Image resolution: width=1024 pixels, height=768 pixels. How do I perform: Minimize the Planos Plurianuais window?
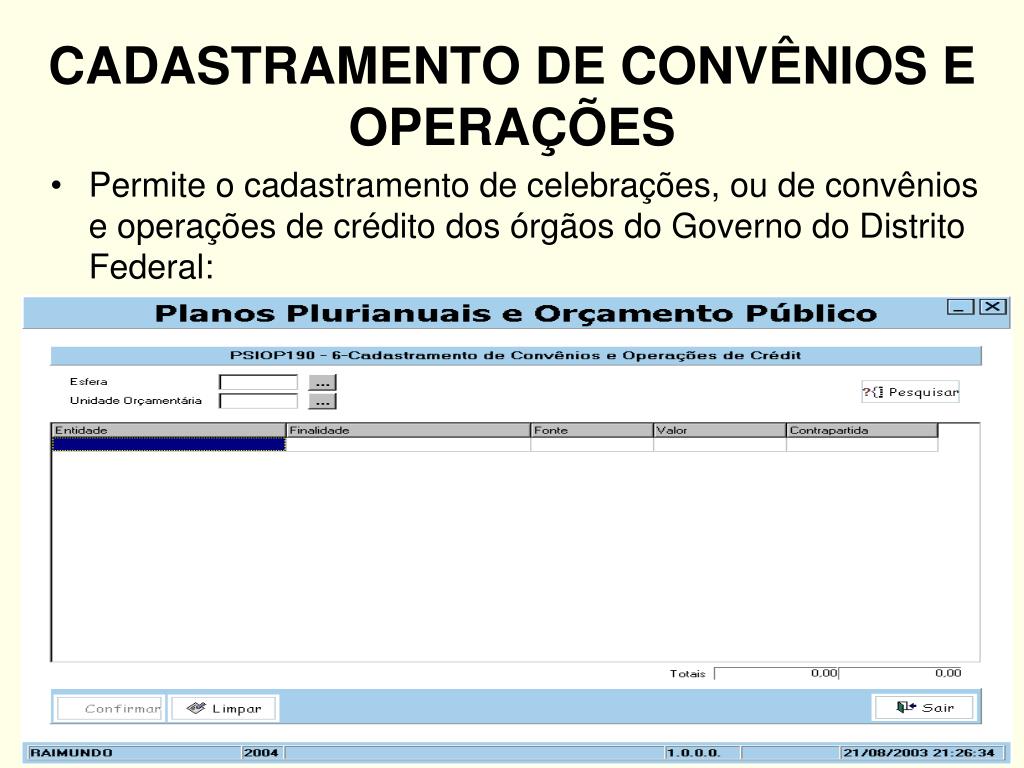(961, 307)
